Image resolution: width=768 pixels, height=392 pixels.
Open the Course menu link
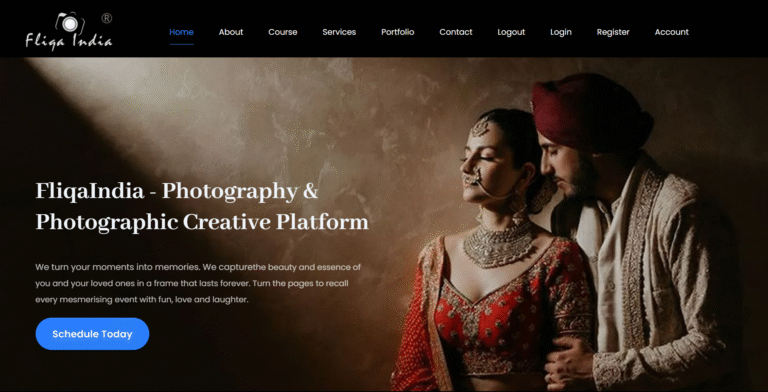[x=283, y=32]
